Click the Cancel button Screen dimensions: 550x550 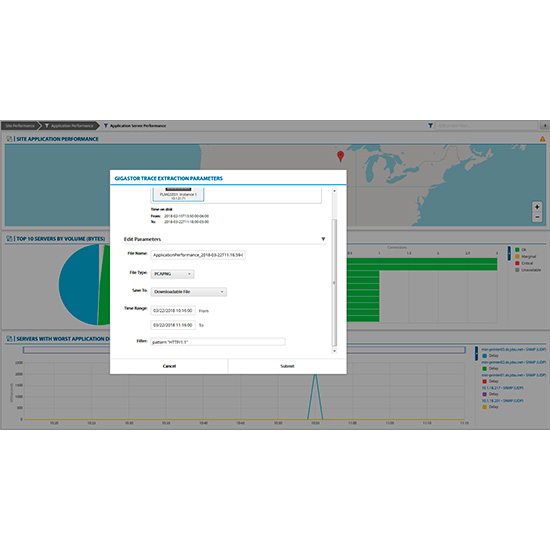tap(169, 366)
